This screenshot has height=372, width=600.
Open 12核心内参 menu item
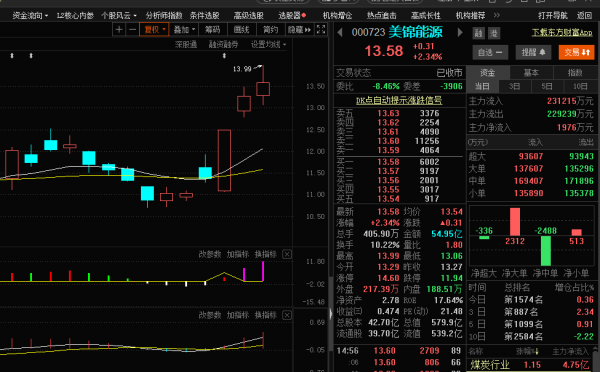click(x=75, y=16)
